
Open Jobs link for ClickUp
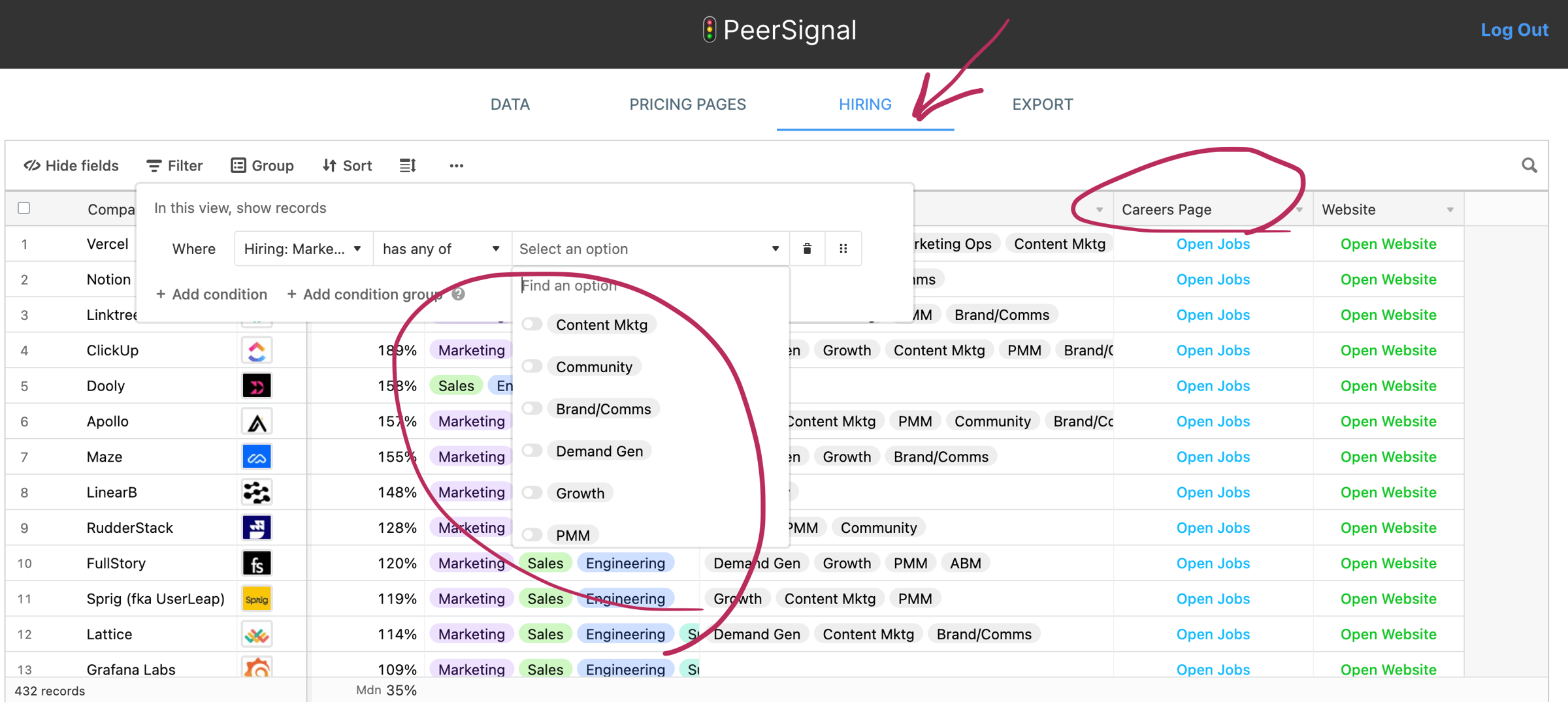click(x=1213, y=351)
